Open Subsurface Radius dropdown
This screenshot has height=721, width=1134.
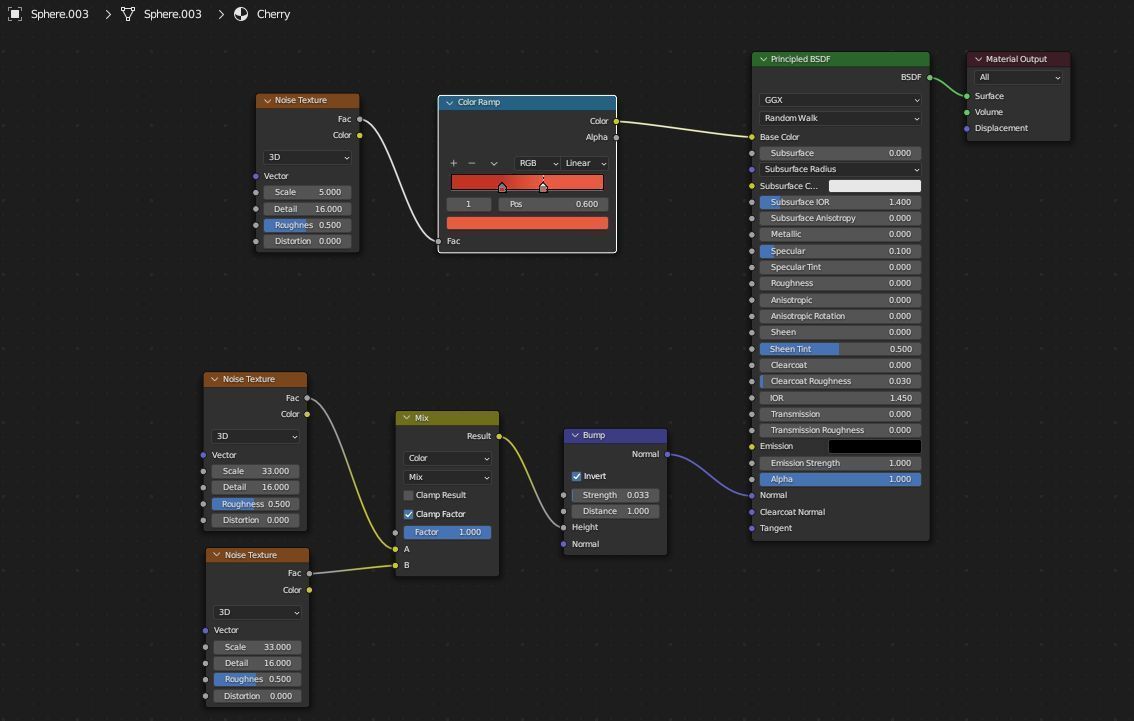pyautogui.click(x=840, y=169)
